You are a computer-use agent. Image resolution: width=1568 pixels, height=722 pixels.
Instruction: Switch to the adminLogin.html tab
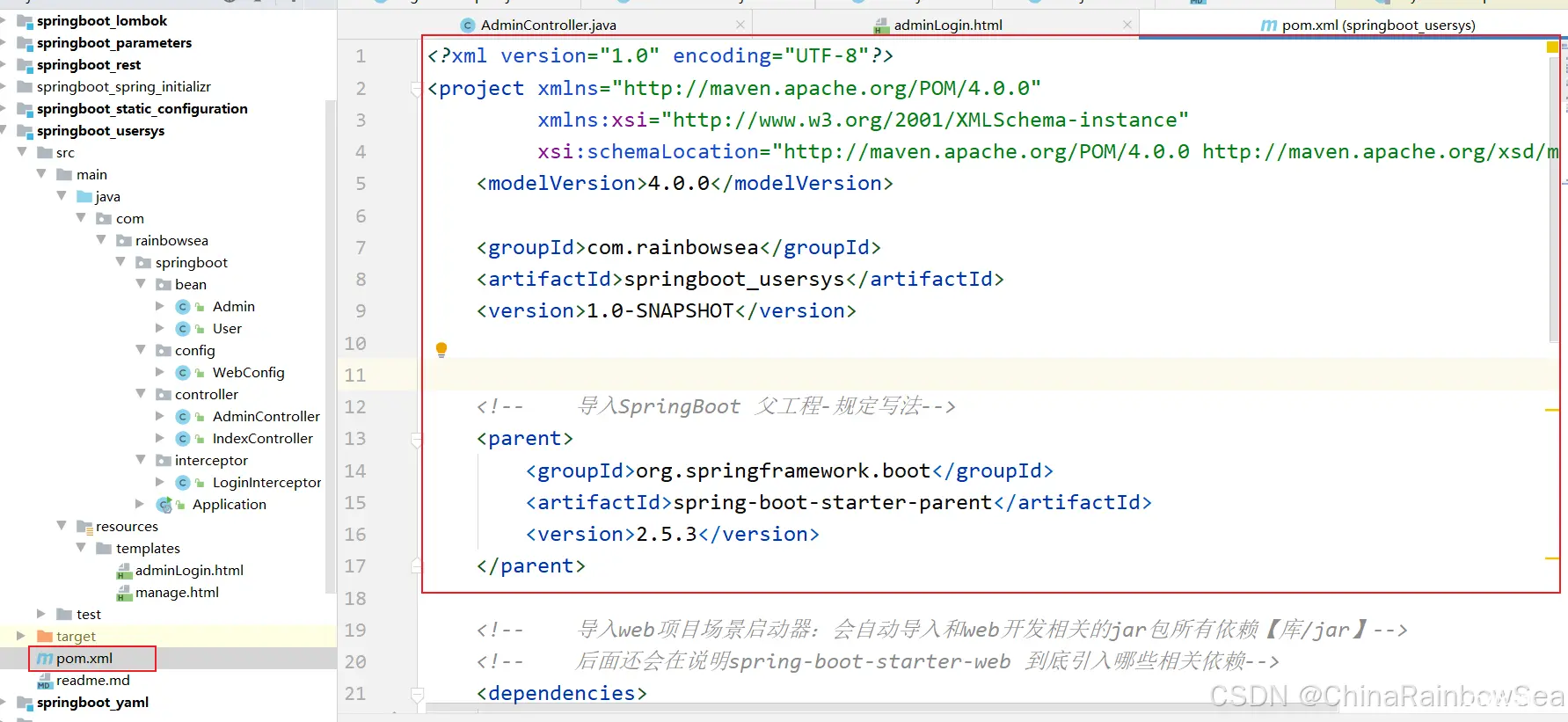948,25
